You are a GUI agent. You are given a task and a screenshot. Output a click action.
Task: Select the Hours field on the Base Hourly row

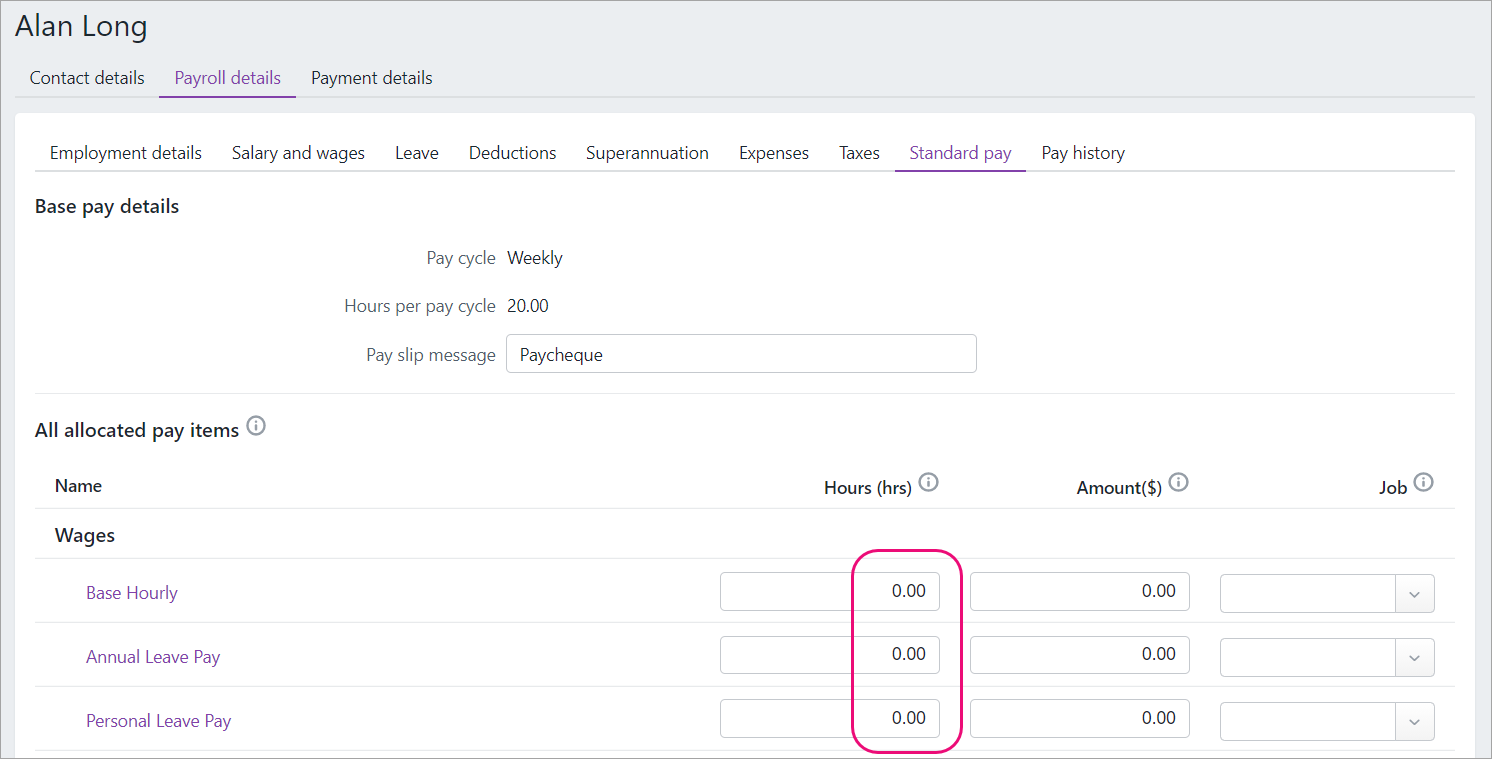point(830,591)
